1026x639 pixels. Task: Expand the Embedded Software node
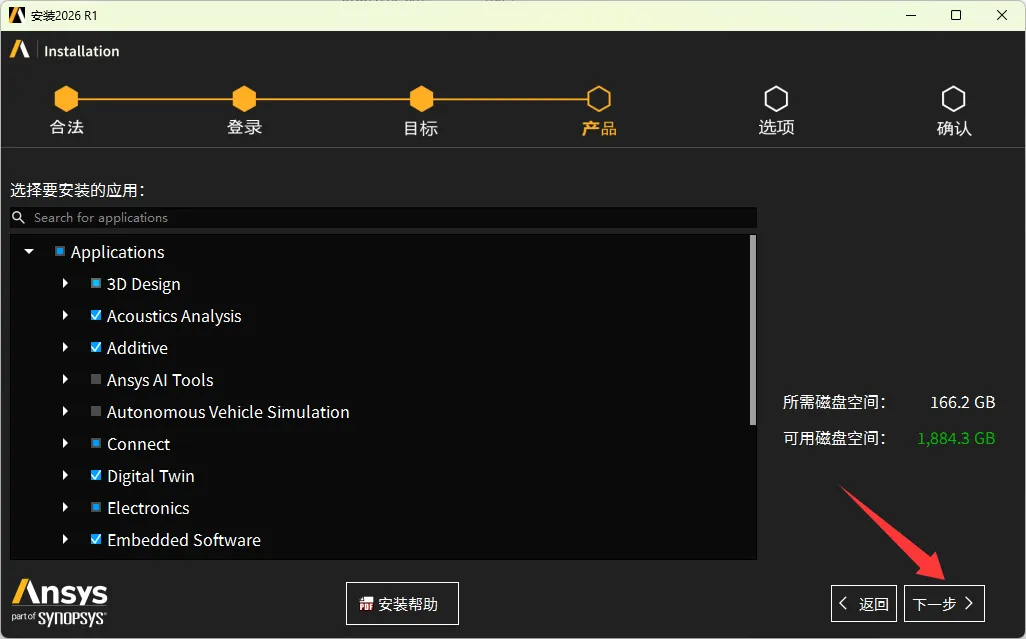[x=65, y=540]
